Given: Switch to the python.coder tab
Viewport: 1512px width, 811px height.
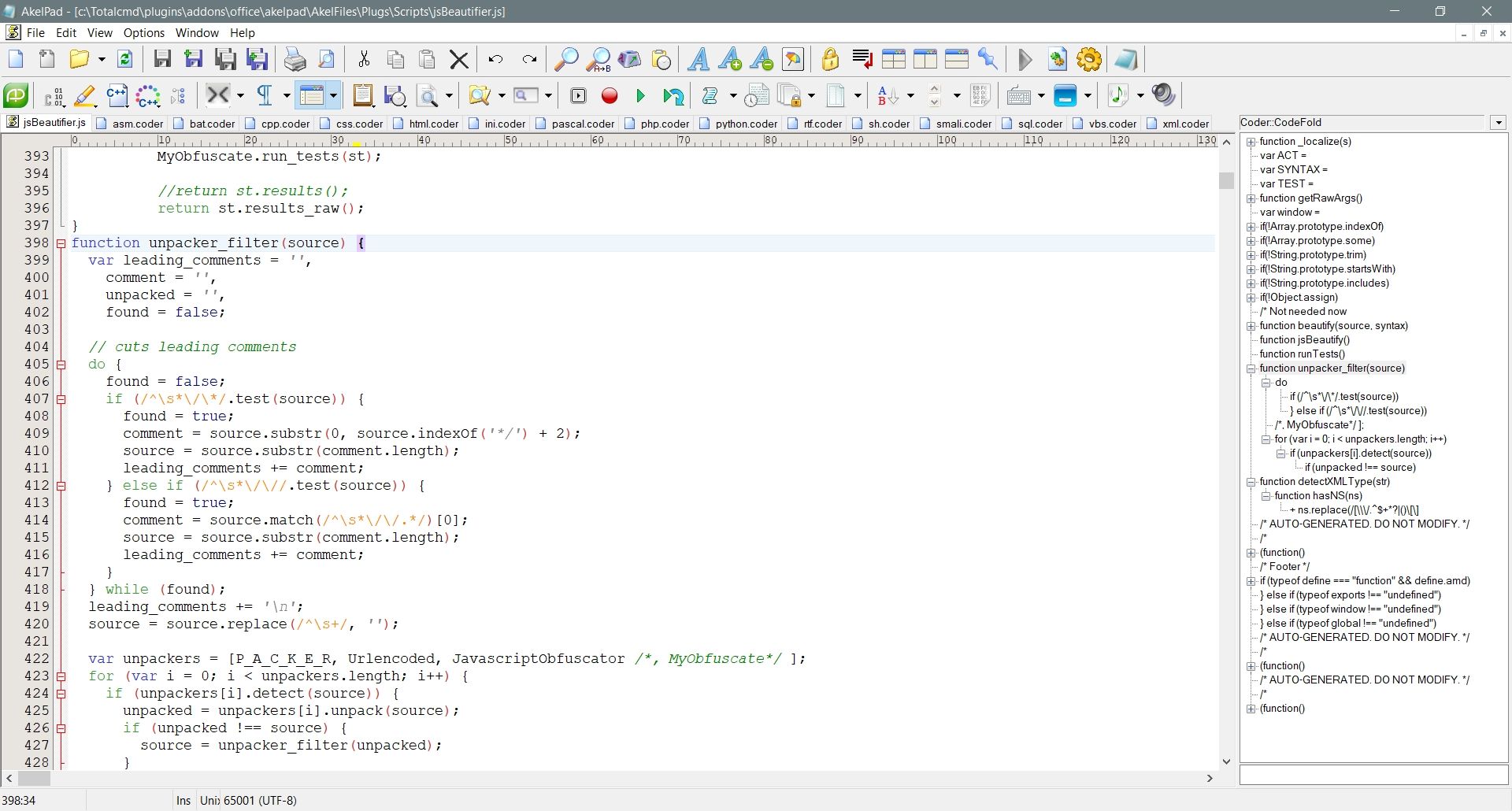Looking at the screenshot, I should 744,124.
